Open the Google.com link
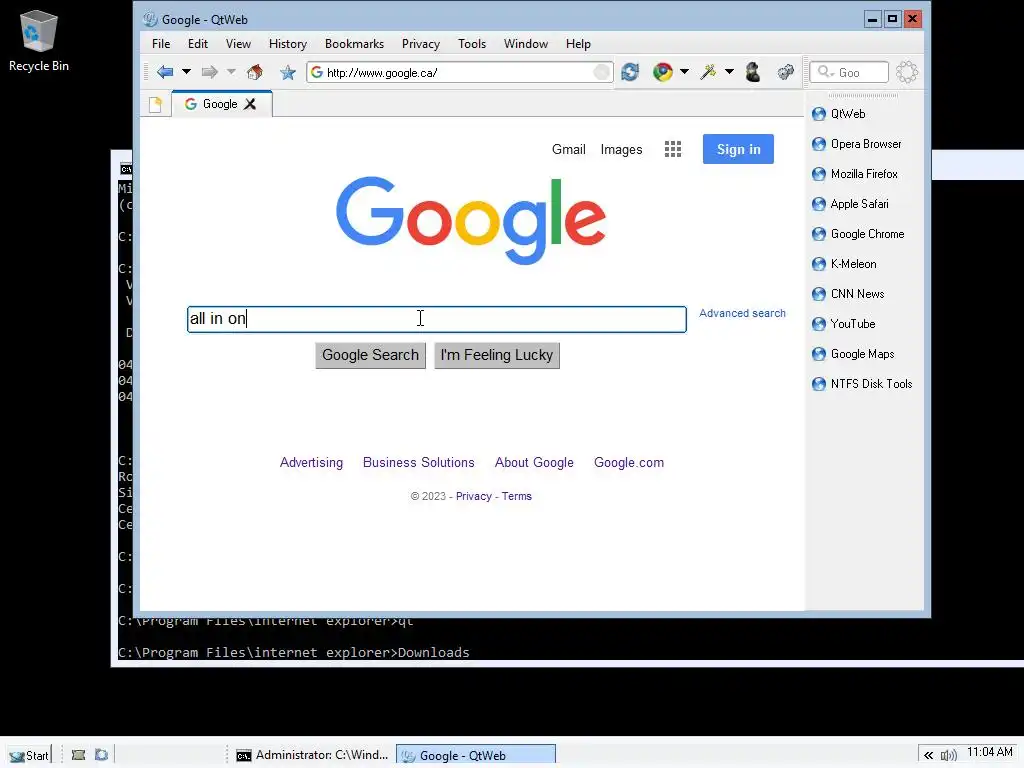Screen dimensions: 1024x768 point(628,462)
